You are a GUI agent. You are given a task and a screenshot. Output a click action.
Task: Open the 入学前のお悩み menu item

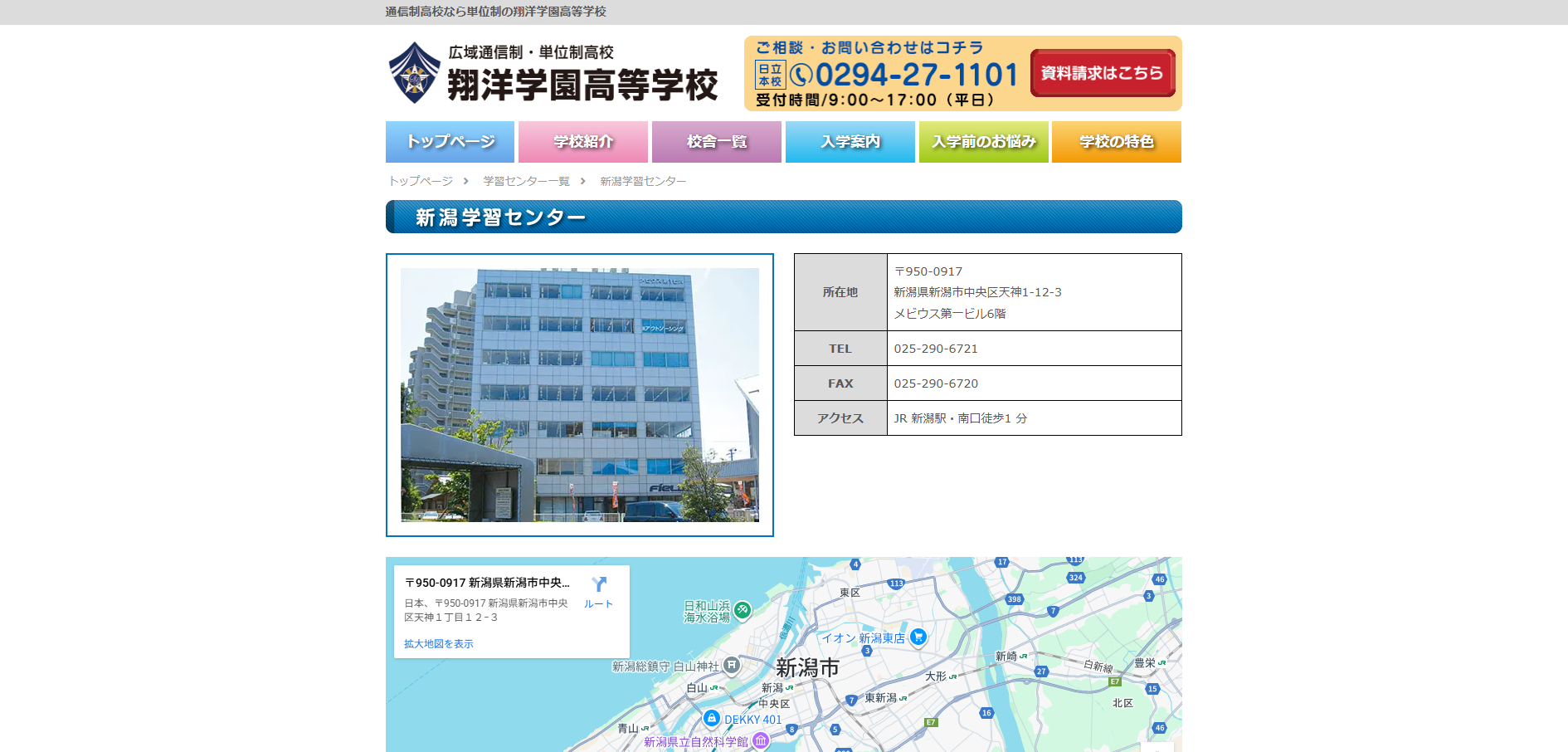(x=983, y=142)
